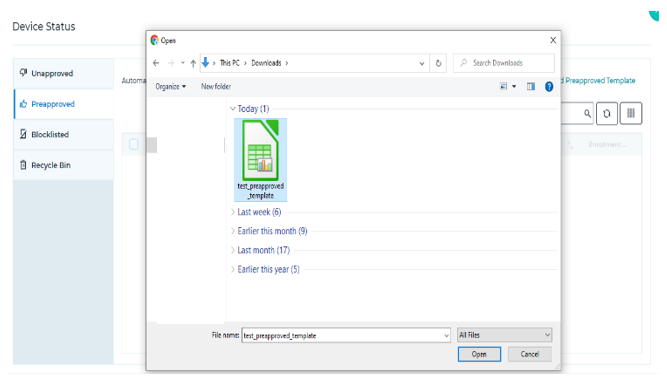The image size is (667, 379).
Task: Select test_preapproved_template spreadsheet file
Action: [x=260, y=160]
